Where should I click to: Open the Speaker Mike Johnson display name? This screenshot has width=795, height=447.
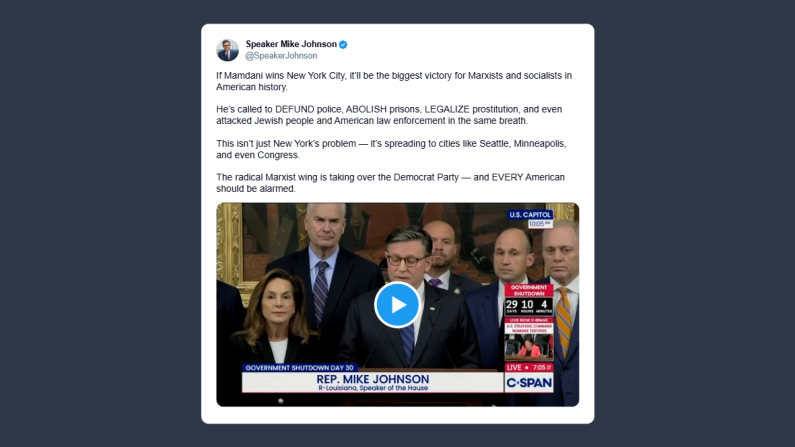[x=291, y=44]
